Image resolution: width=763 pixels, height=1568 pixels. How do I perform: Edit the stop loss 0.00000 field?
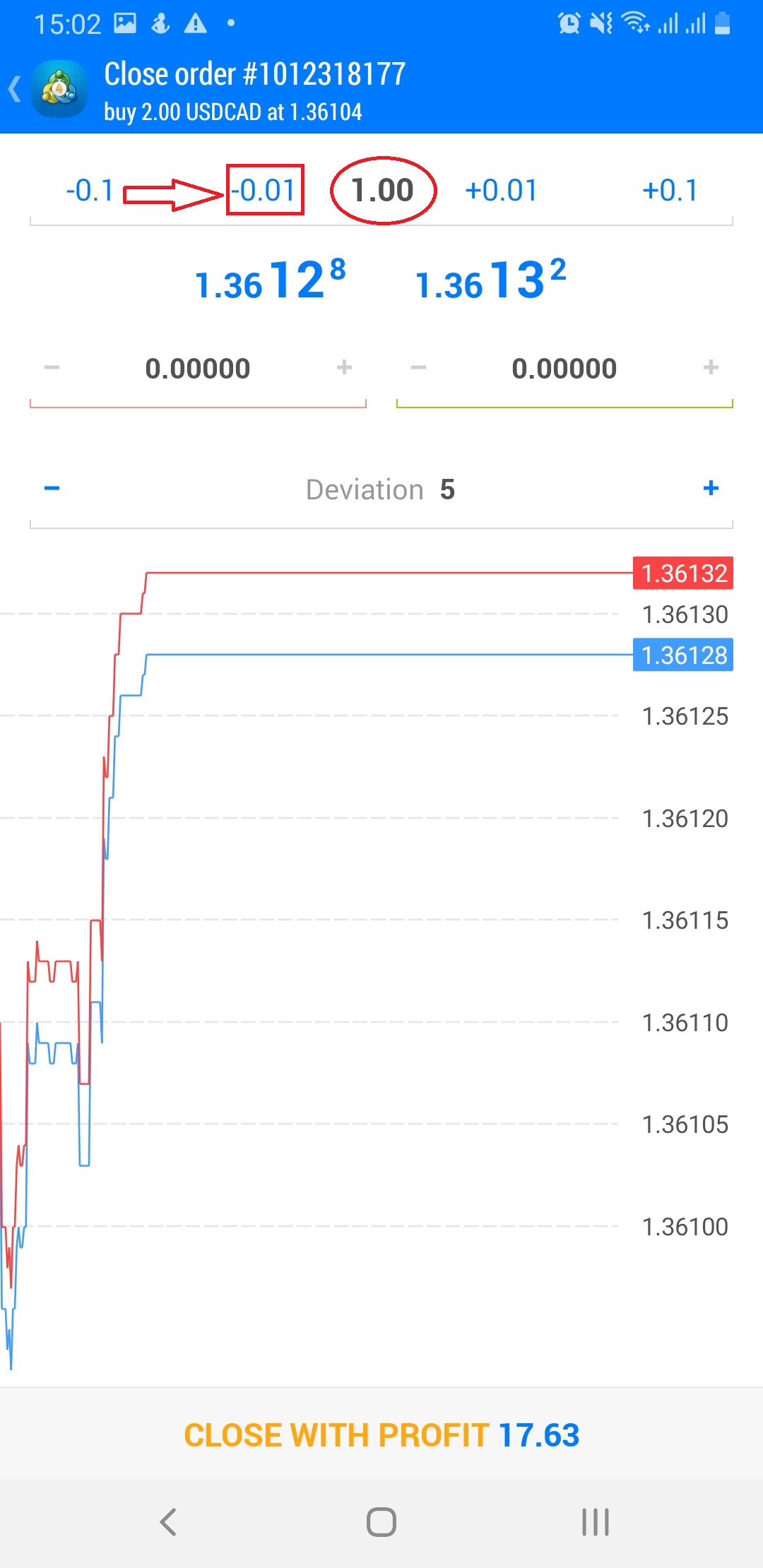(198, 369)
